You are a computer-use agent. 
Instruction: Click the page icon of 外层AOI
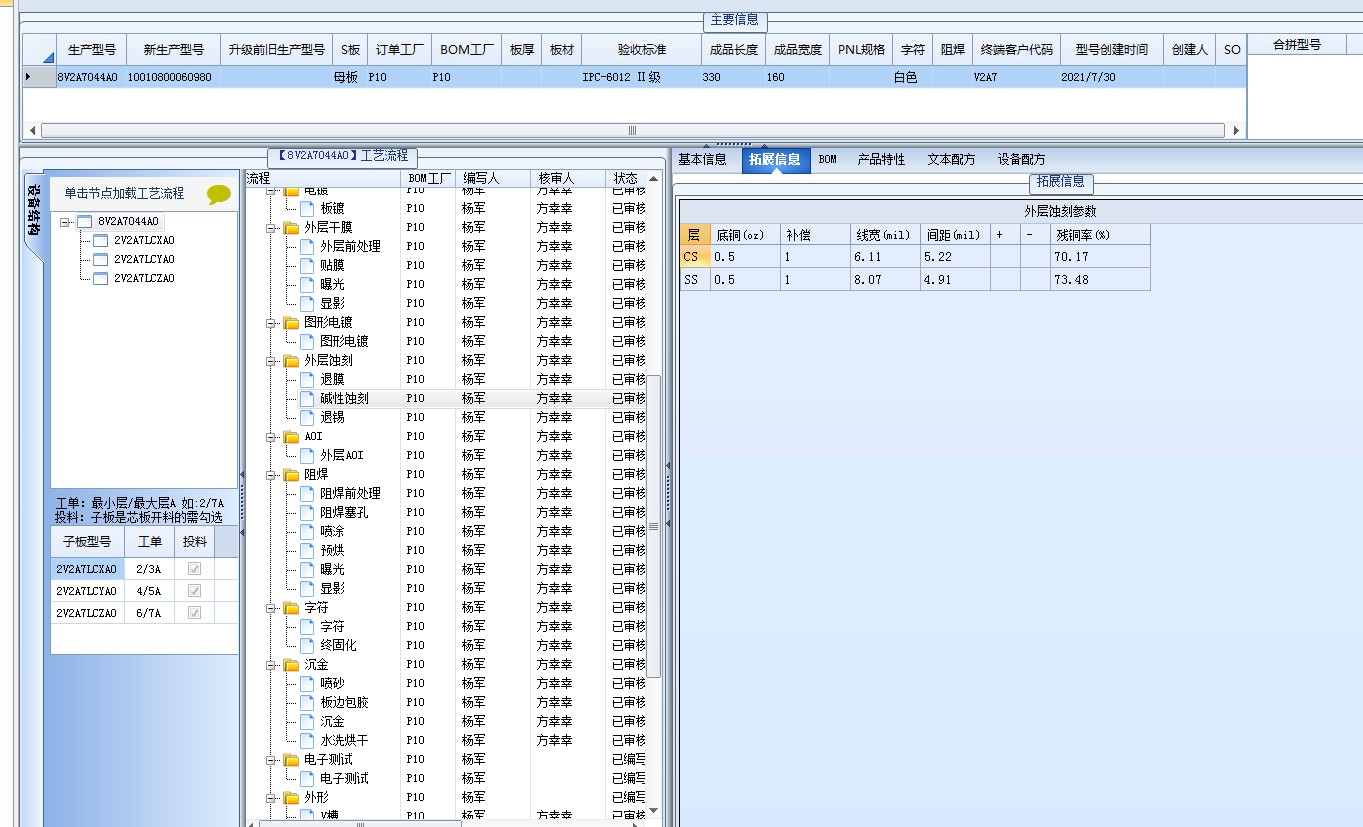pyautogui.click(x=307, y=455)
